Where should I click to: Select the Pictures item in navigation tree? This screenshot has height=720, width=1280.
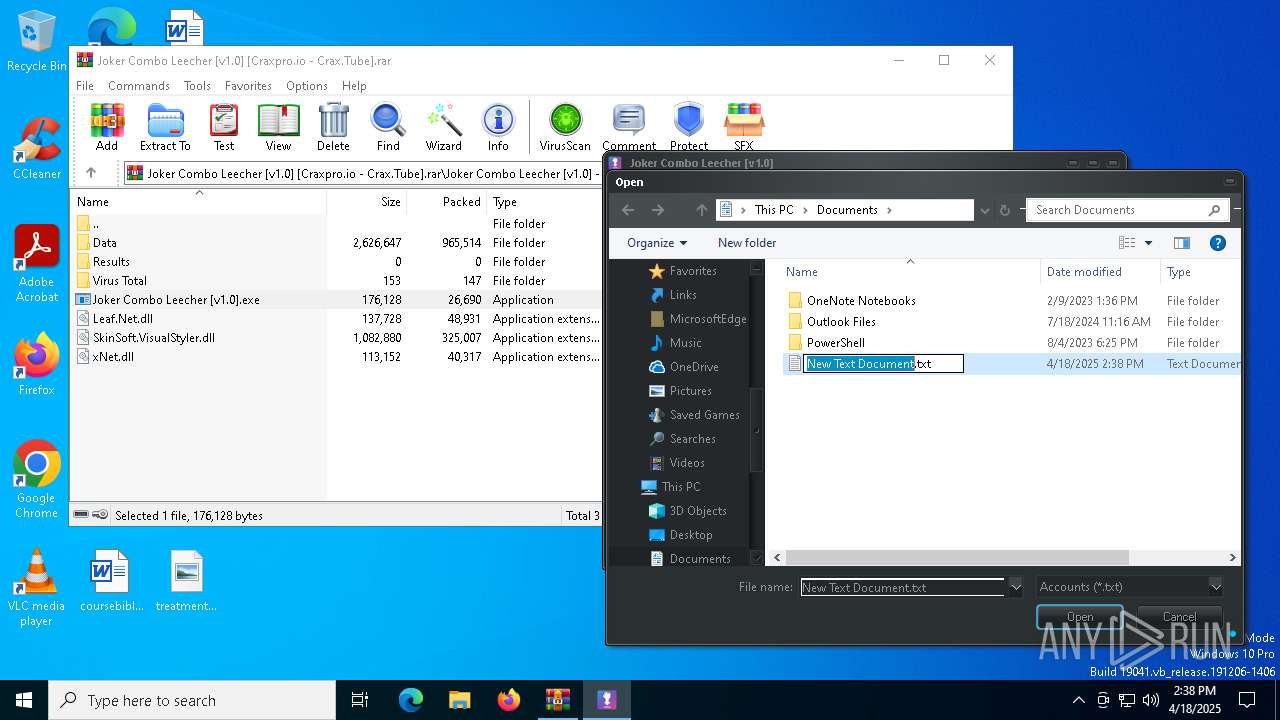click(690, 391)
